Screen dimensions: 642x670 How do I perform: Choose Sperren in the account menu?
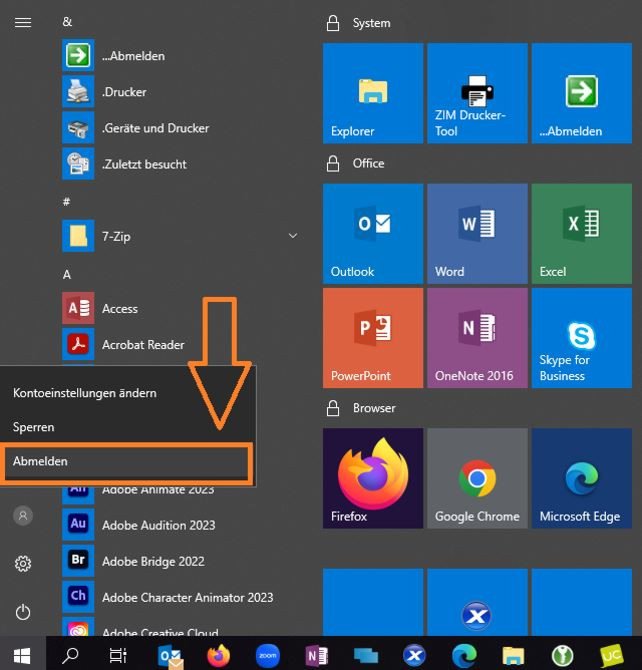tap(127, 427)
